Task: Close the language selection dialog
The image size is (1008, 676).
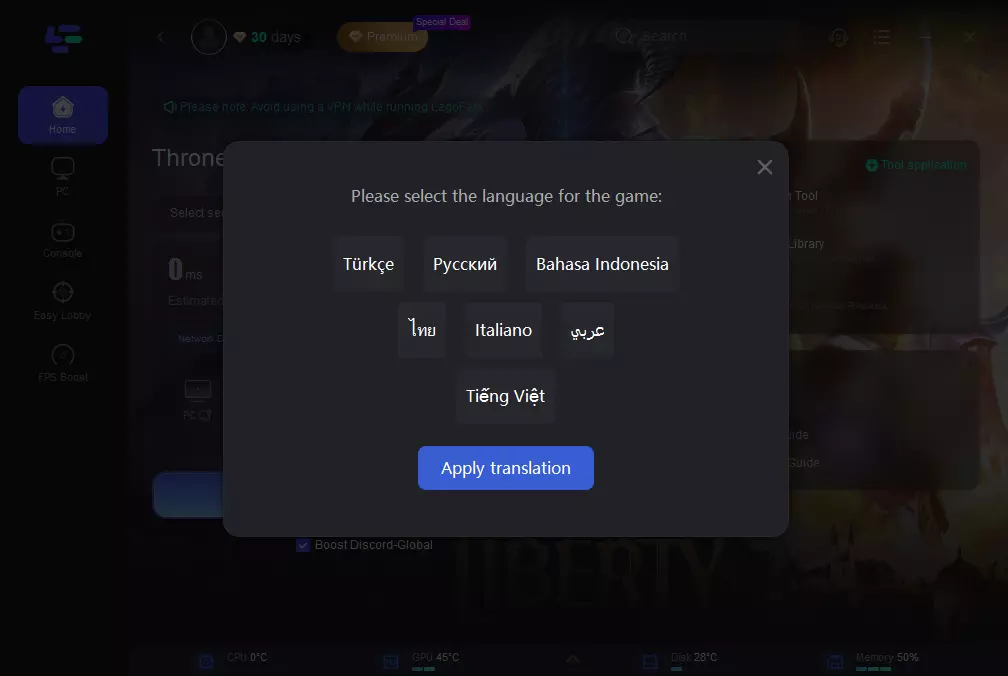Action: point(764,167)
